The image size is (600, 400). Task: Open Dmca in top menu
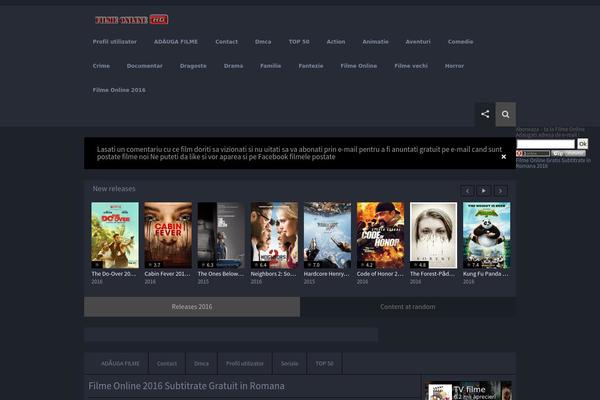[x=263, y=42]
